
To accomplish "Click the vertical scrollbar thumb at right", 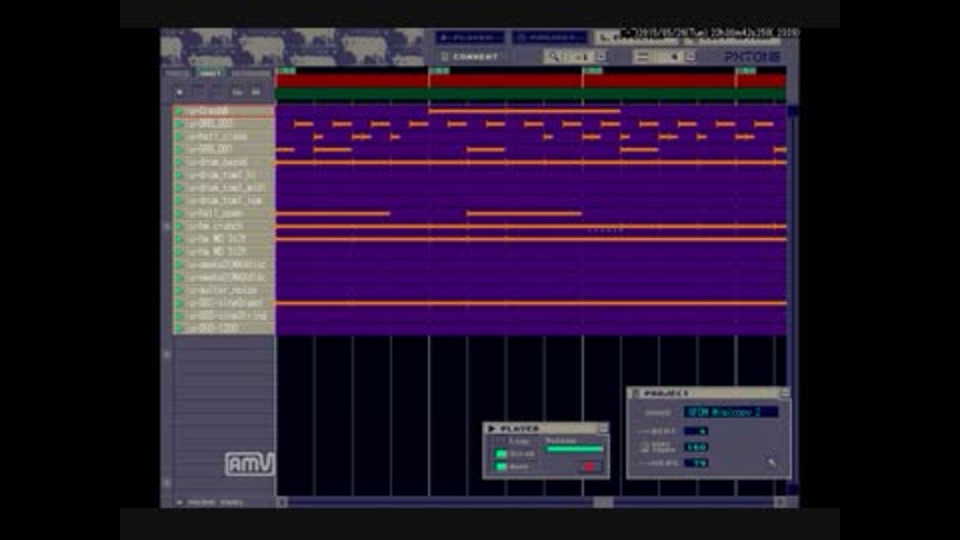I will (793, 111).
